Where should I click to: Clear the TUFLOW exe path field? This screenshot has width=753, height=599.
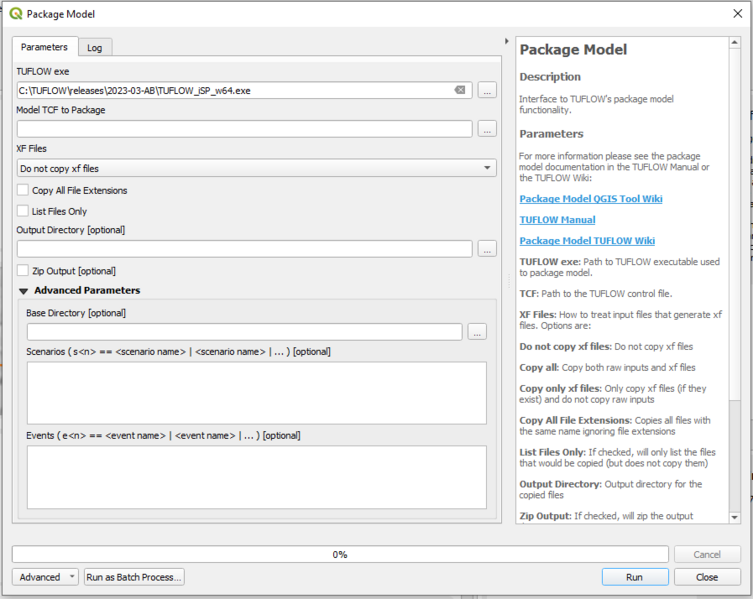point(460,90)
